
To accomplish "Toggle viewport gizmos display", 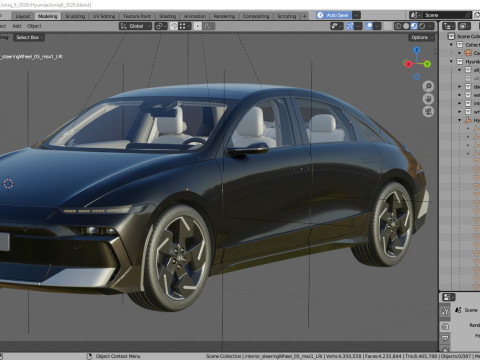I will [350, 26].
